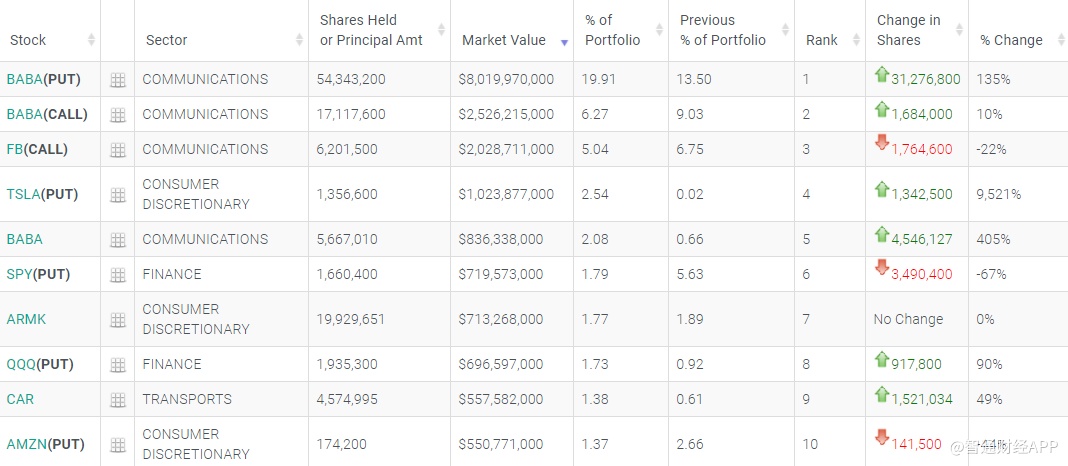Open the TSLA(PUT) stock link
Image resolution: width=1068 pixels, height=466 pixels.
point(42,194)
